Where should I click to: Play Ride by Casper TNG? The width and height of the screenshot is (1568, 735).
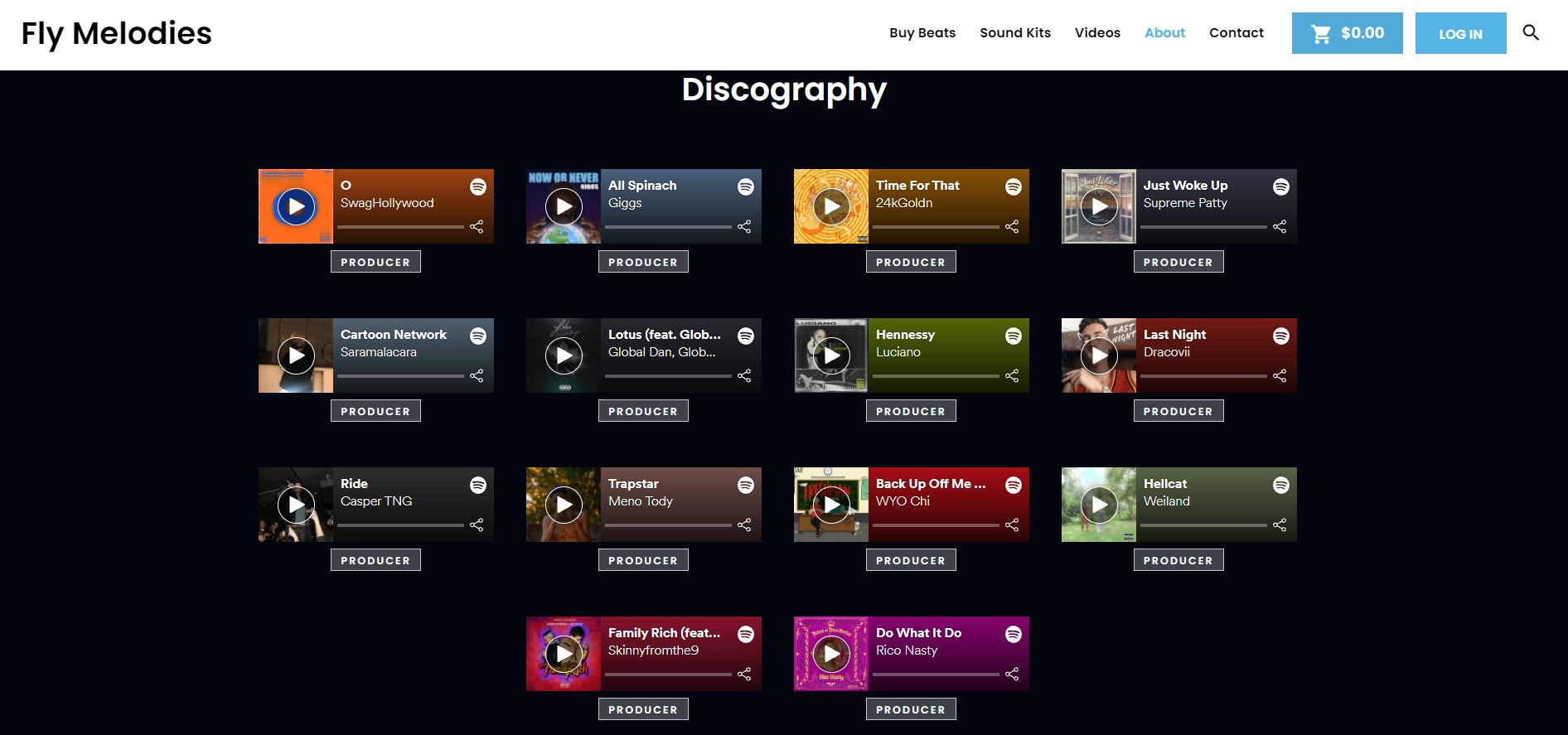click(x=296, y=505)
